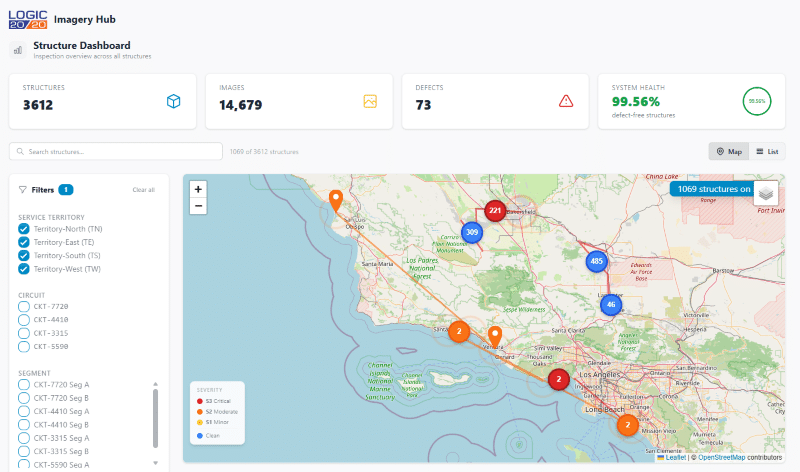Switch to List view
Image resolution: width=800 pixels, height=472 pixels.
click(767, 152)
